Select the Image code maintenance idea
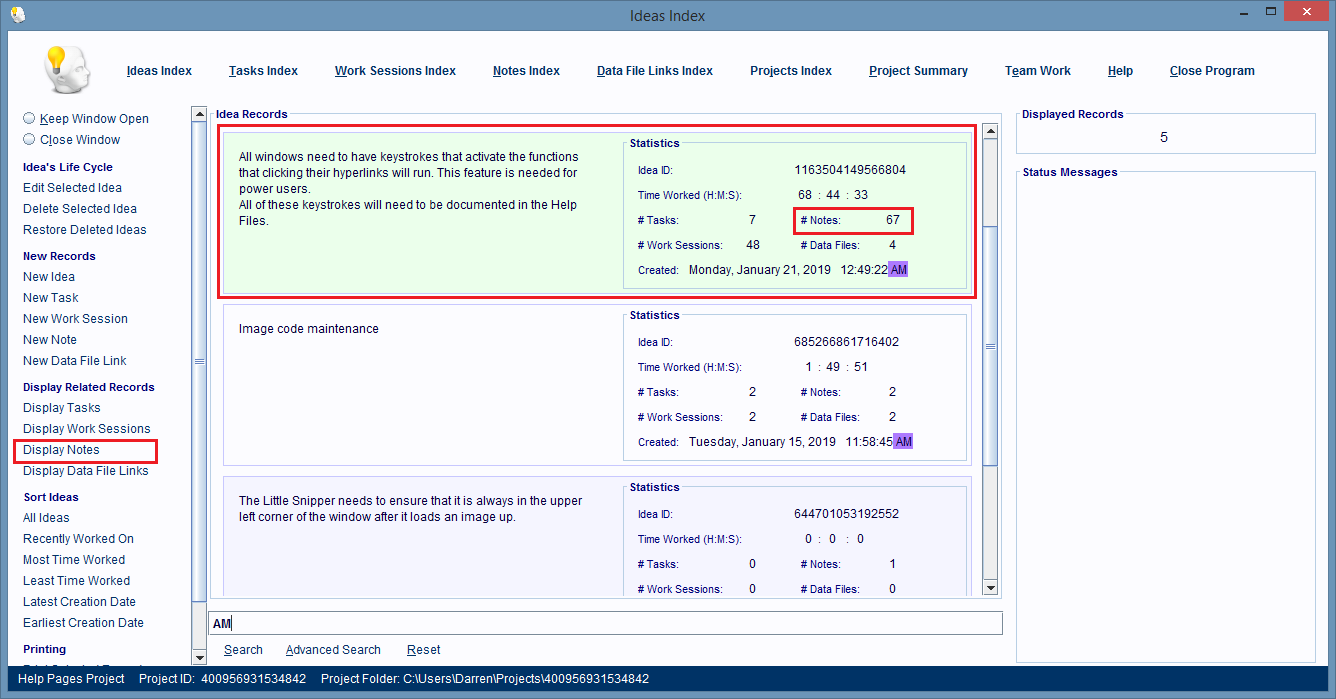 pos(309,329)
